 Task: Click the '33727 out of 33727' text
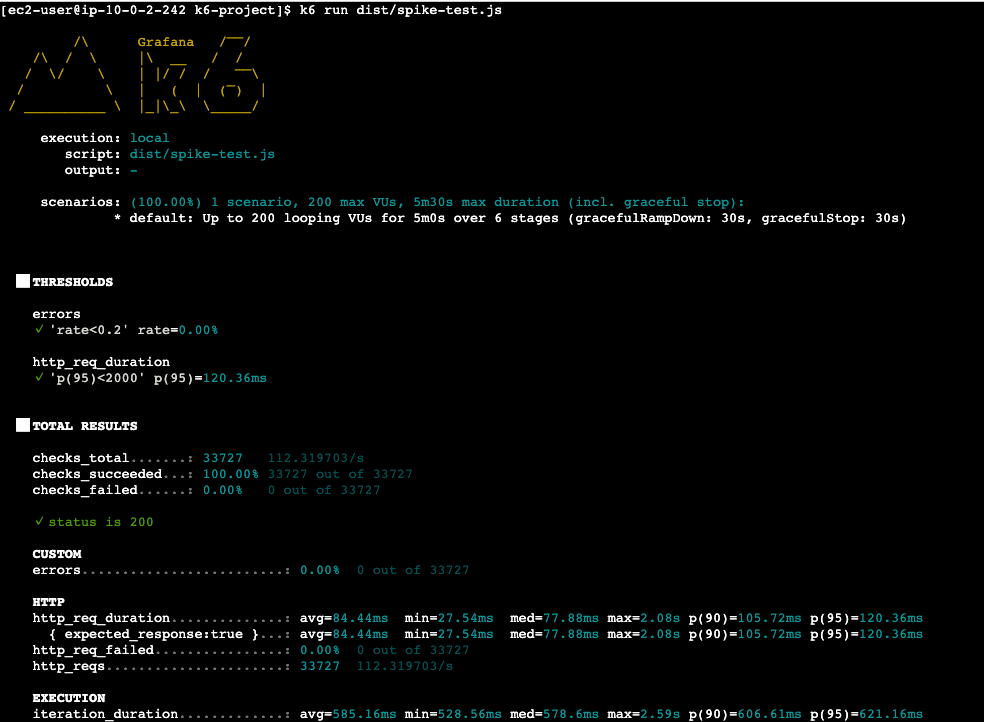(340, 474)
